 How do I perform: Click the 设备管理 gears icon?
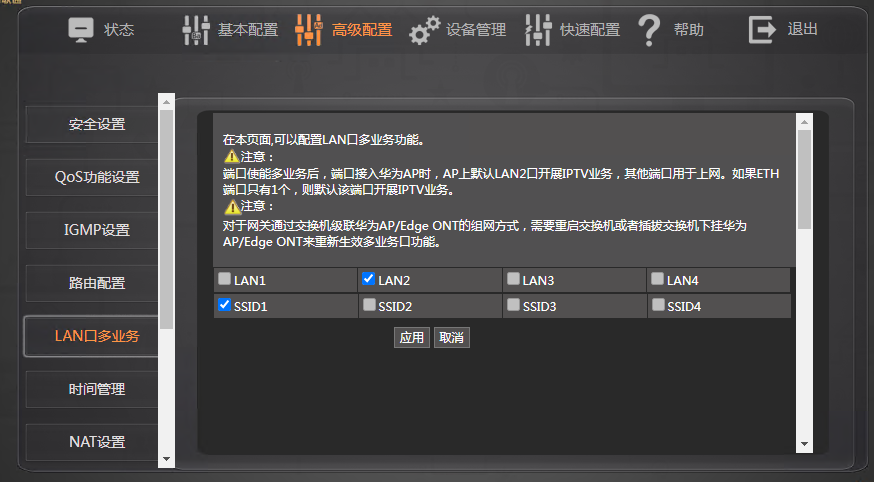424,30
